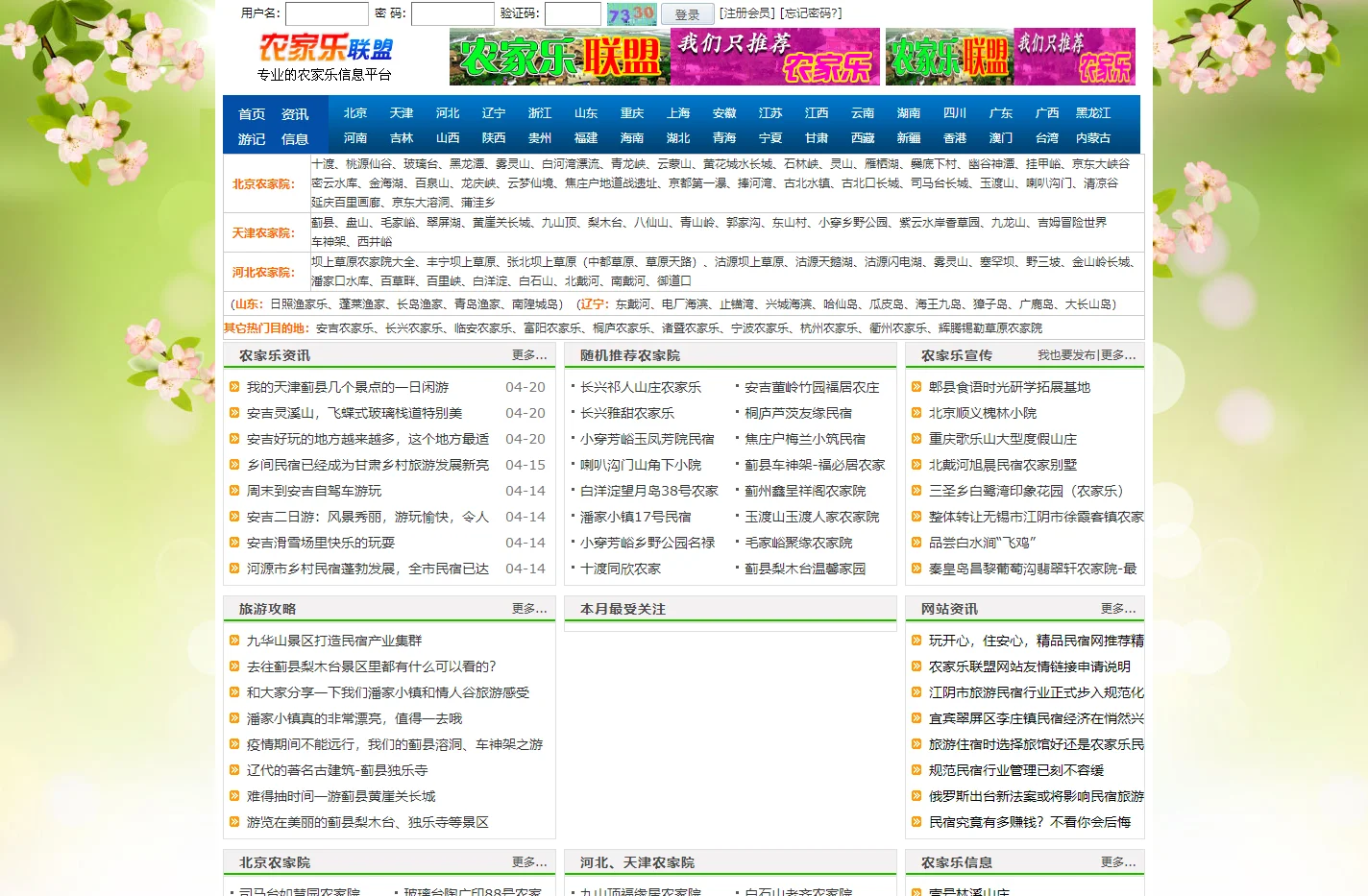The width and height of the screenshot is (1368, 896).
Task: Click the captcha code image
Action: [x=631, y=13]
